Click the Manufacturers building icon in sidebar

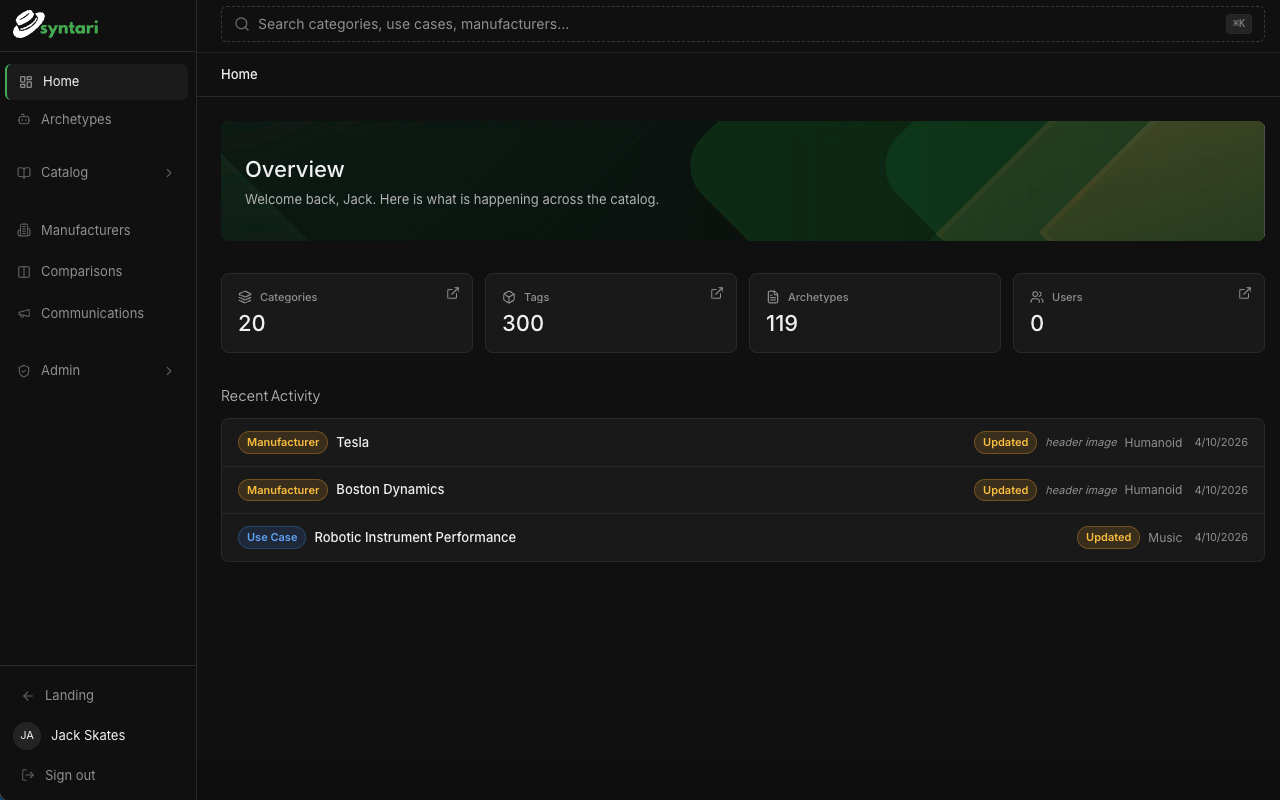pos(24,230)
